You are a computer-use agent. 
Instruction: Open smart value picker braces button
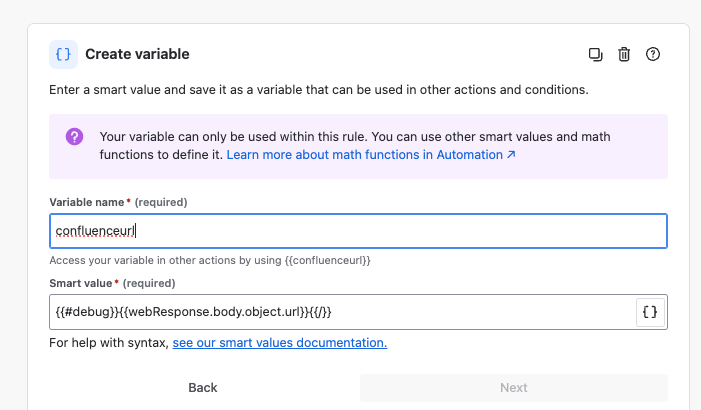[x=650, y=312]
